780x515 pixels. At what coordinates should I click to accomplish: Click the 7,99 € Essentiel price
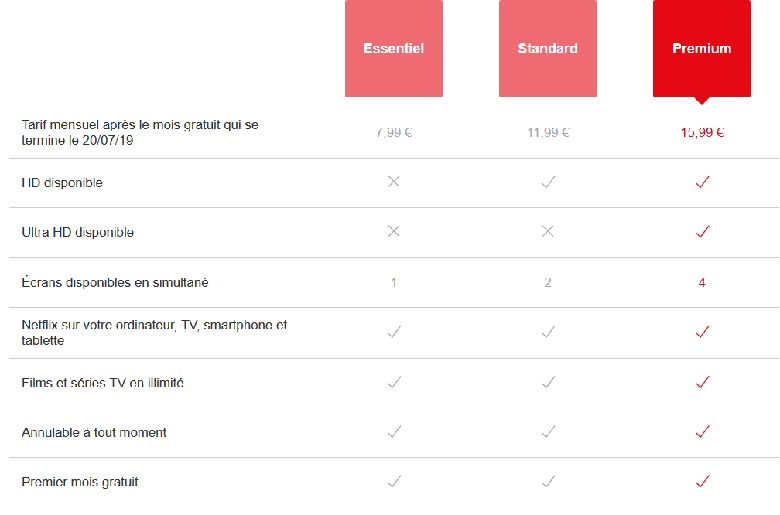(x=394, y=132)
